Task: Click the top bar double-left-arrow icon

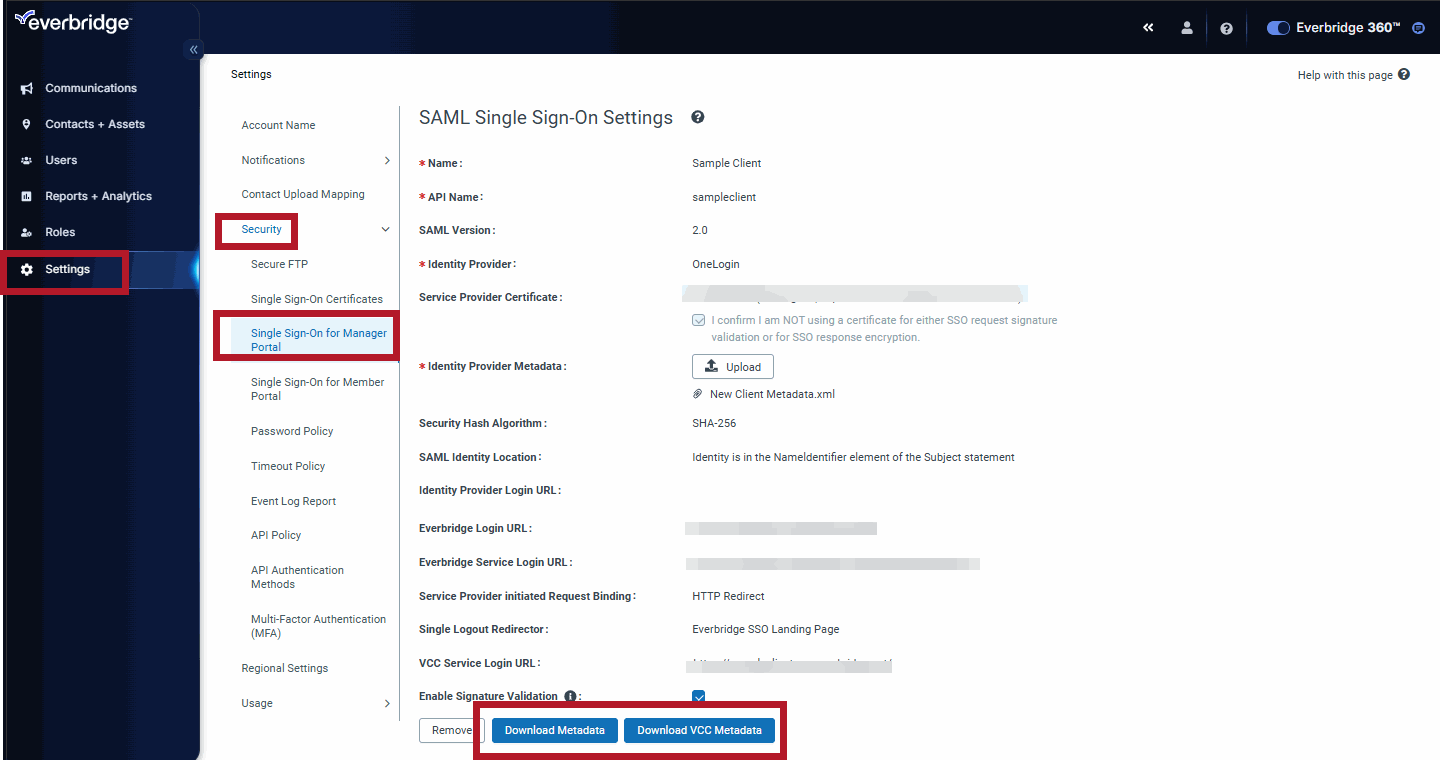Action: click(1148, 28)
